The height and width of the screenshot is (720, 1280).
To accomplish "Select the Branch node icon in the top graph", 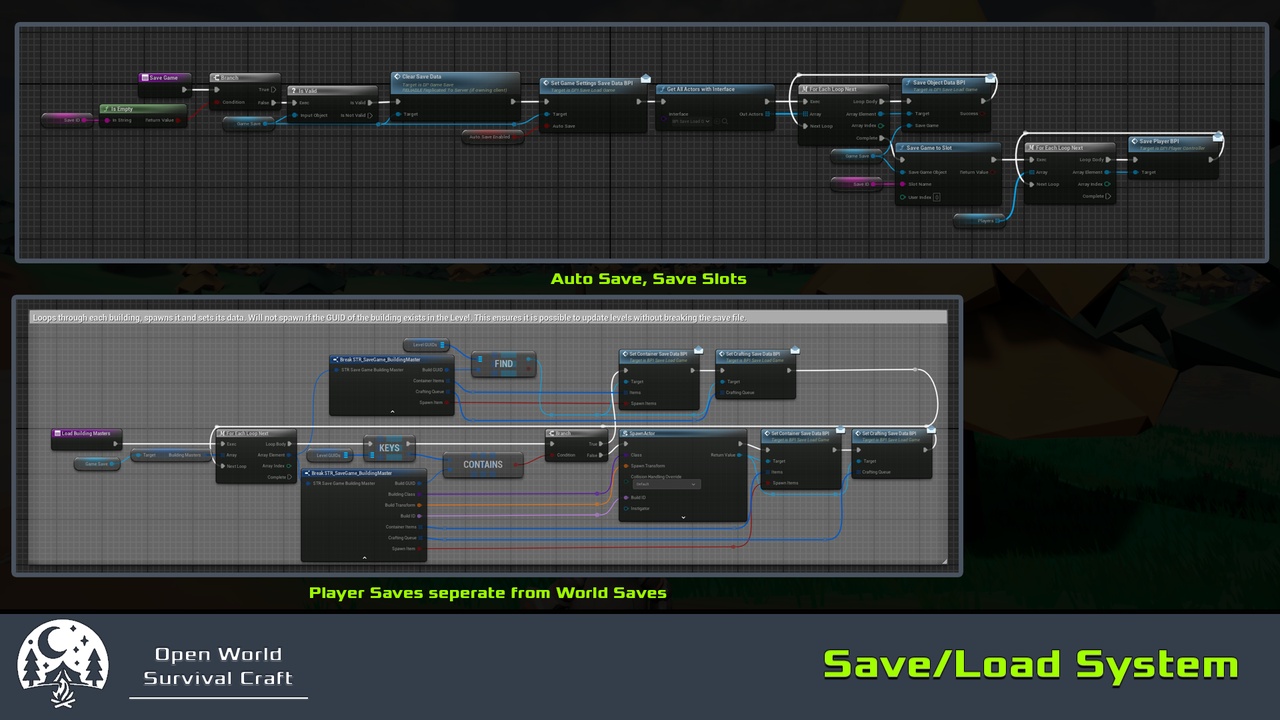I will click(x=217, y=77).
